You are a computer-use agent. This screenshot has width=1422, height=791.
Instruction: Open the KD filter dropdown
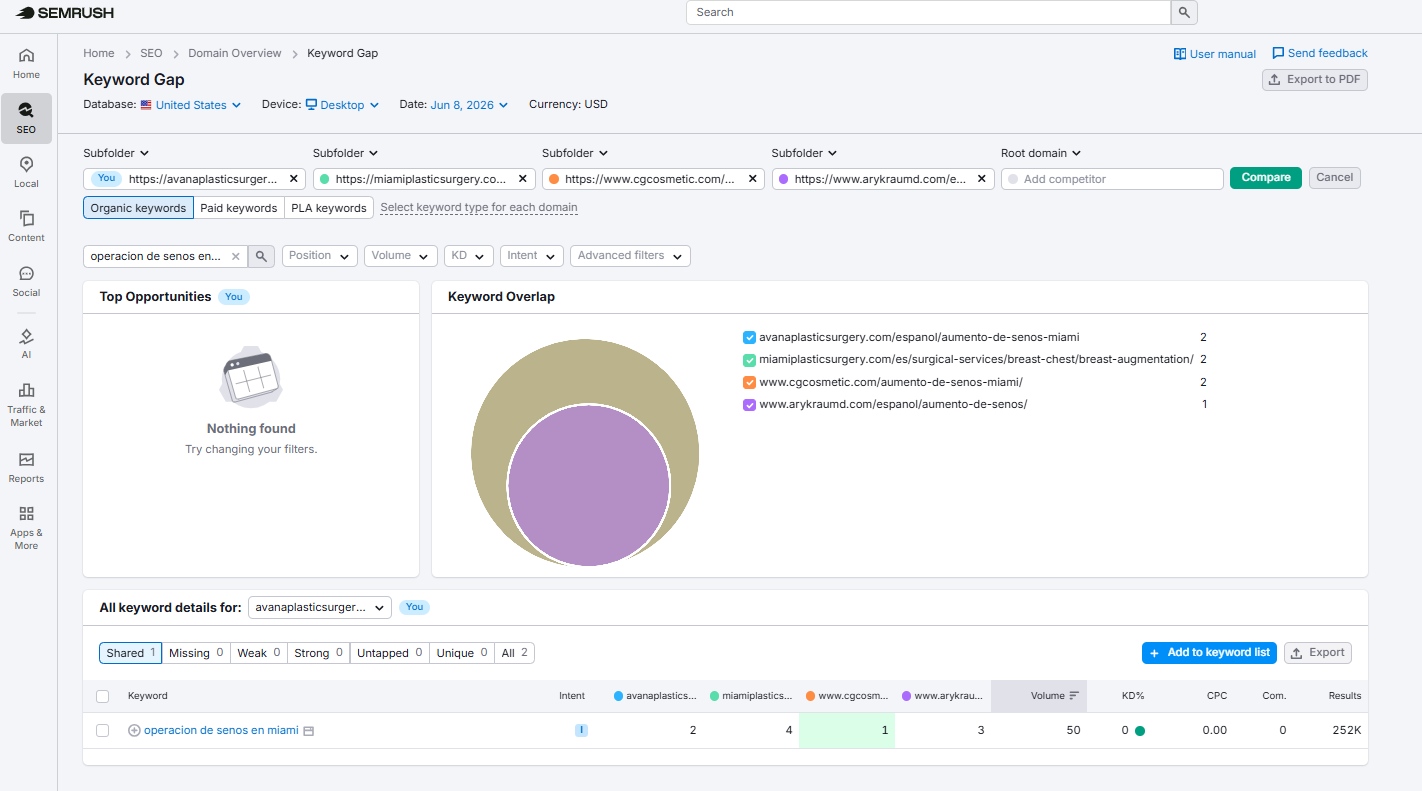click(x=469, y=256)
